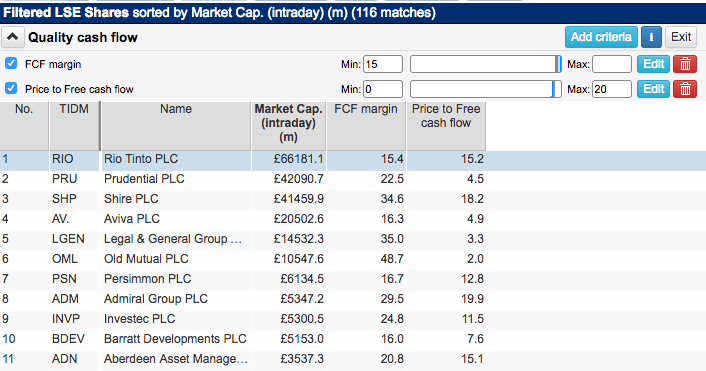706x371 pixels.
Task: Delete the FCF margin criterion
Action: (685, 64)
